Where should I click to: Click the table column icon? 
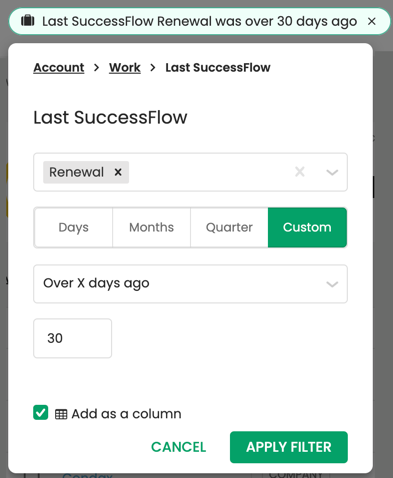pos(61,414)
